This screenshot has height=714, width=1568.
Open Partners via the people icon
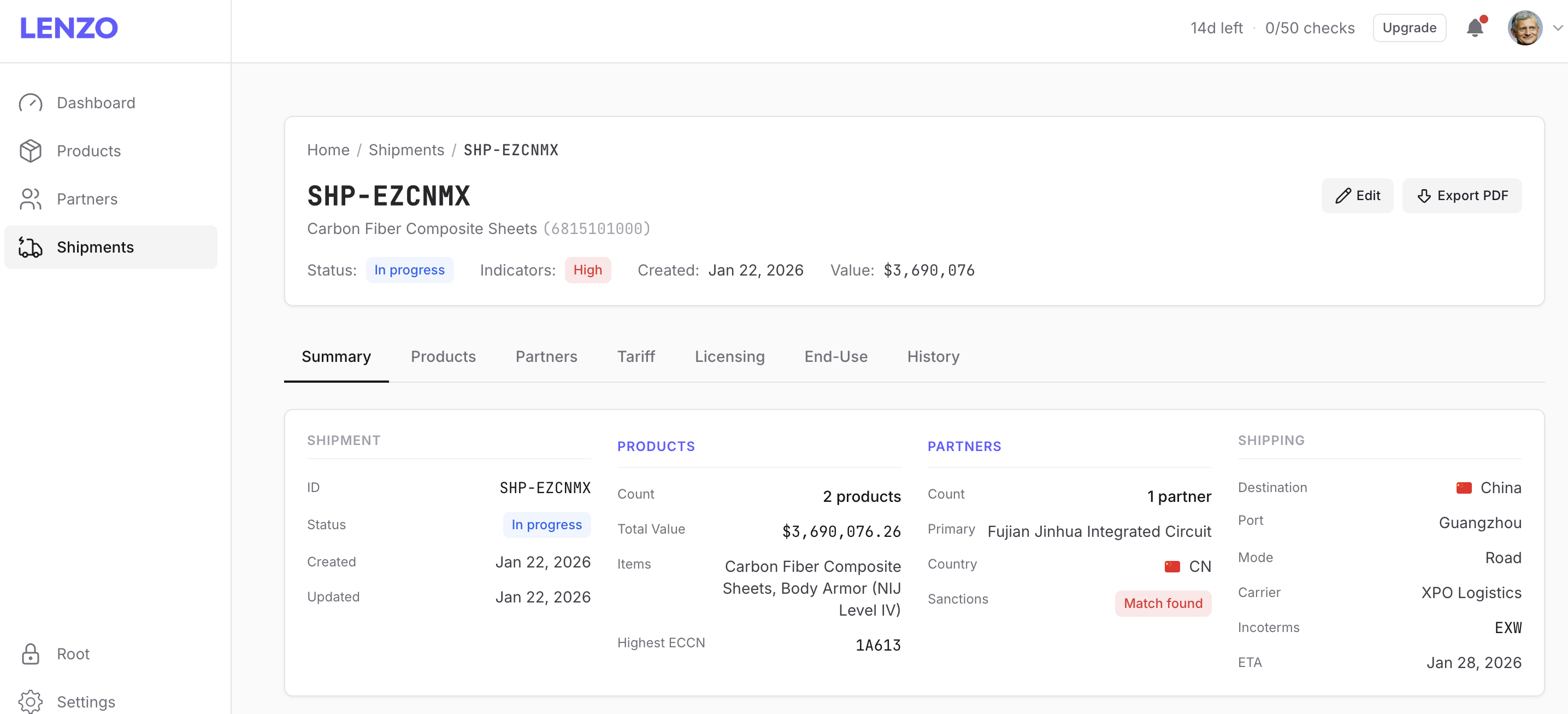point(31,198)
